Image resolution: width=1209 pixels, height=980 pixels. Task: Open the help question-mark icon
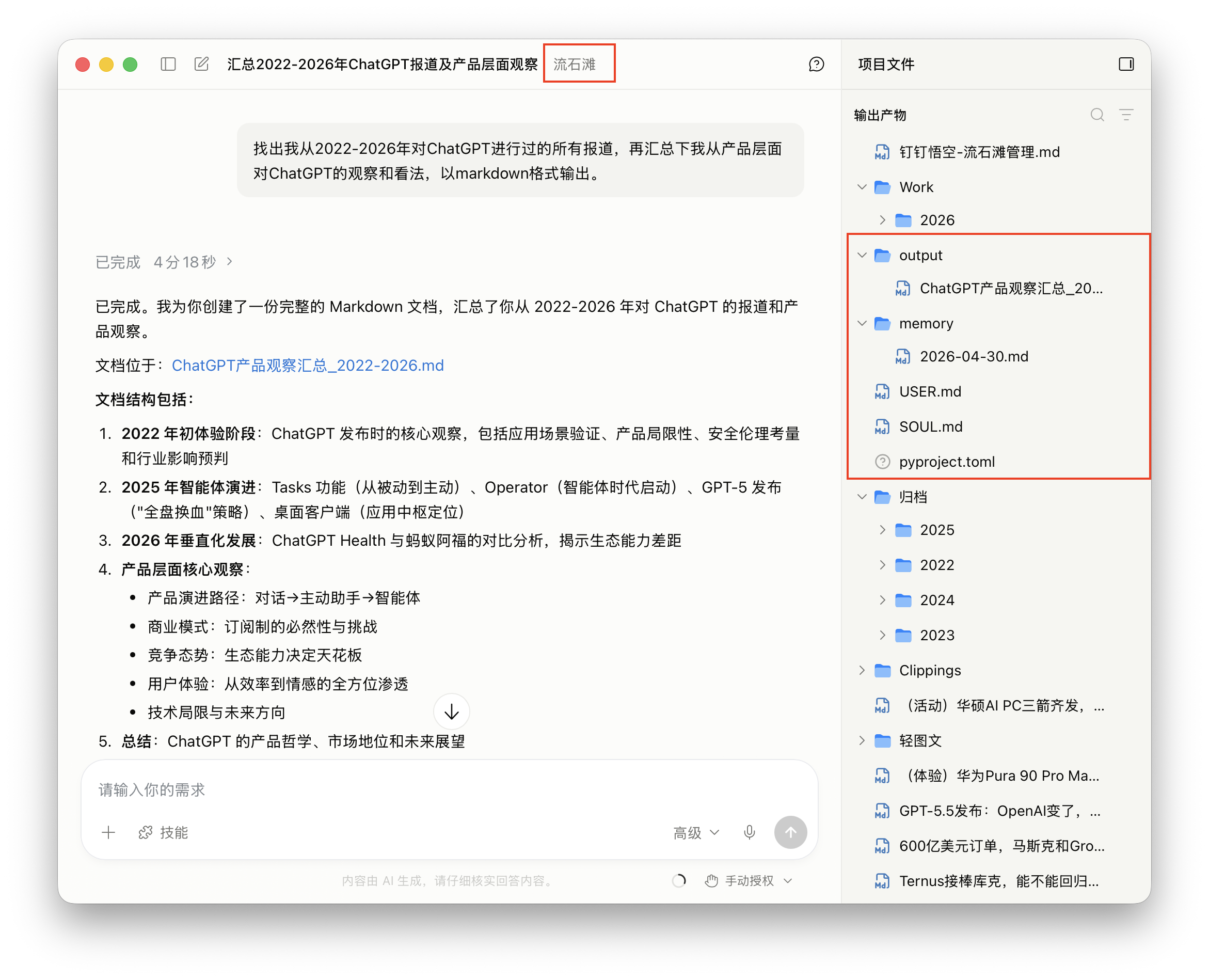click(816, 64)
